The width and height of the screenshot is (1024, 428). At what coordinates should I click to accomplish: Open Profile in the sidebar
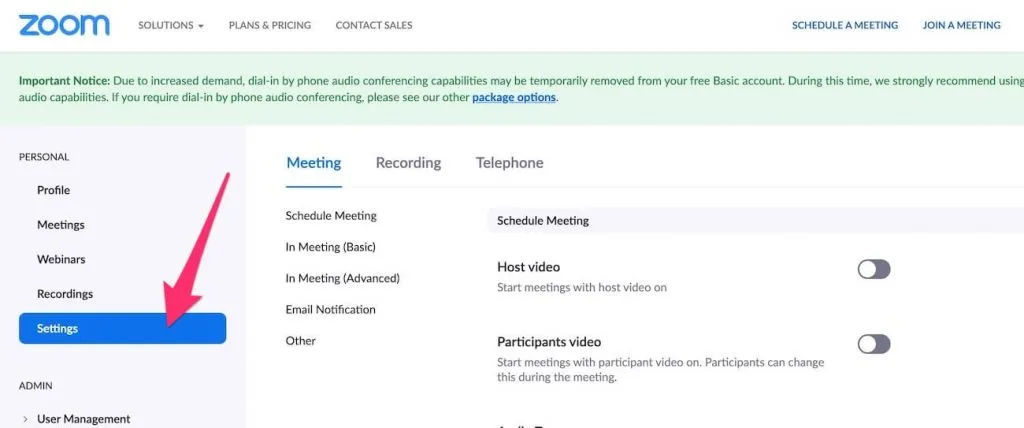coord(54,190)
